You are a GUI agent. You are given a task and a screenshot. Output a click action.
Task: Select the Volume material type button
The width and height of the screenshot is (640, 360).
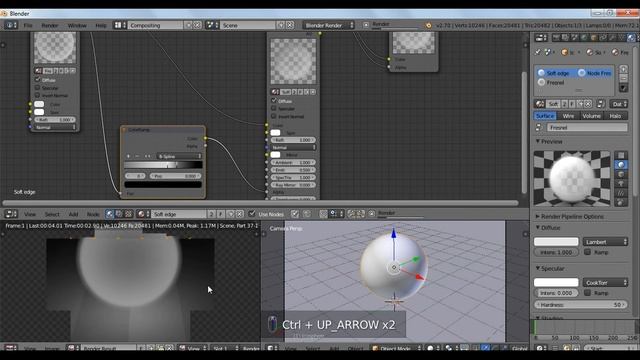click(x=591, y=116)
